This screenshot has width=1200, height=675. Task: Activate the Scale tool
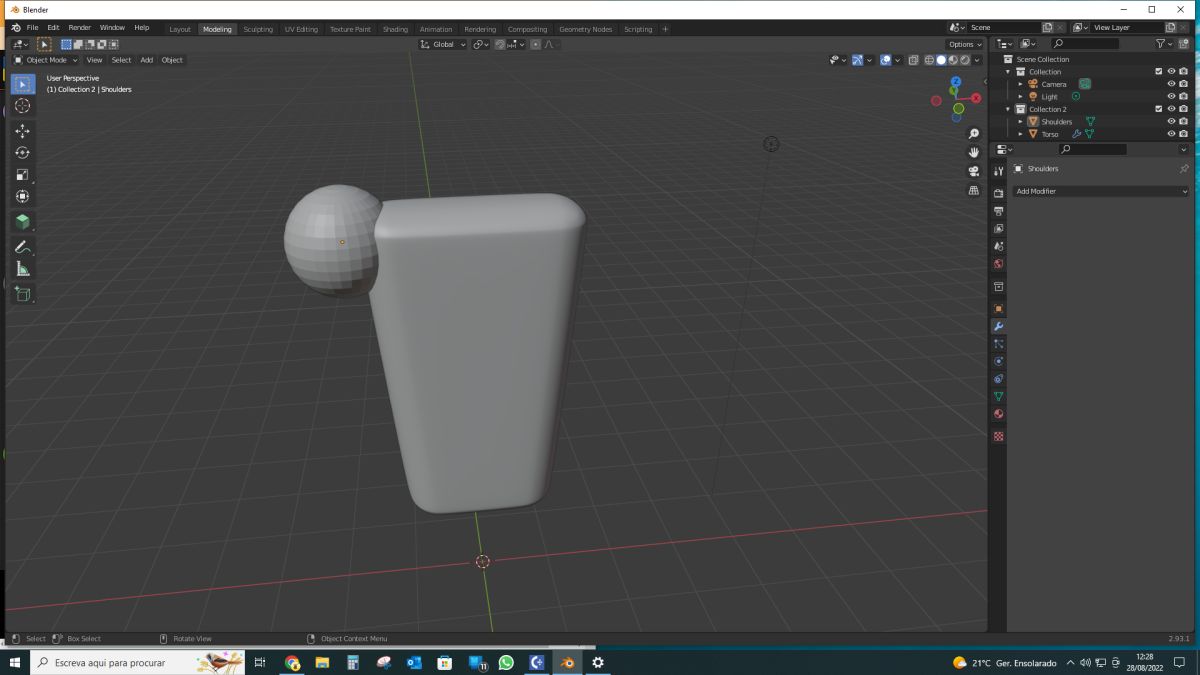[23, 175]
